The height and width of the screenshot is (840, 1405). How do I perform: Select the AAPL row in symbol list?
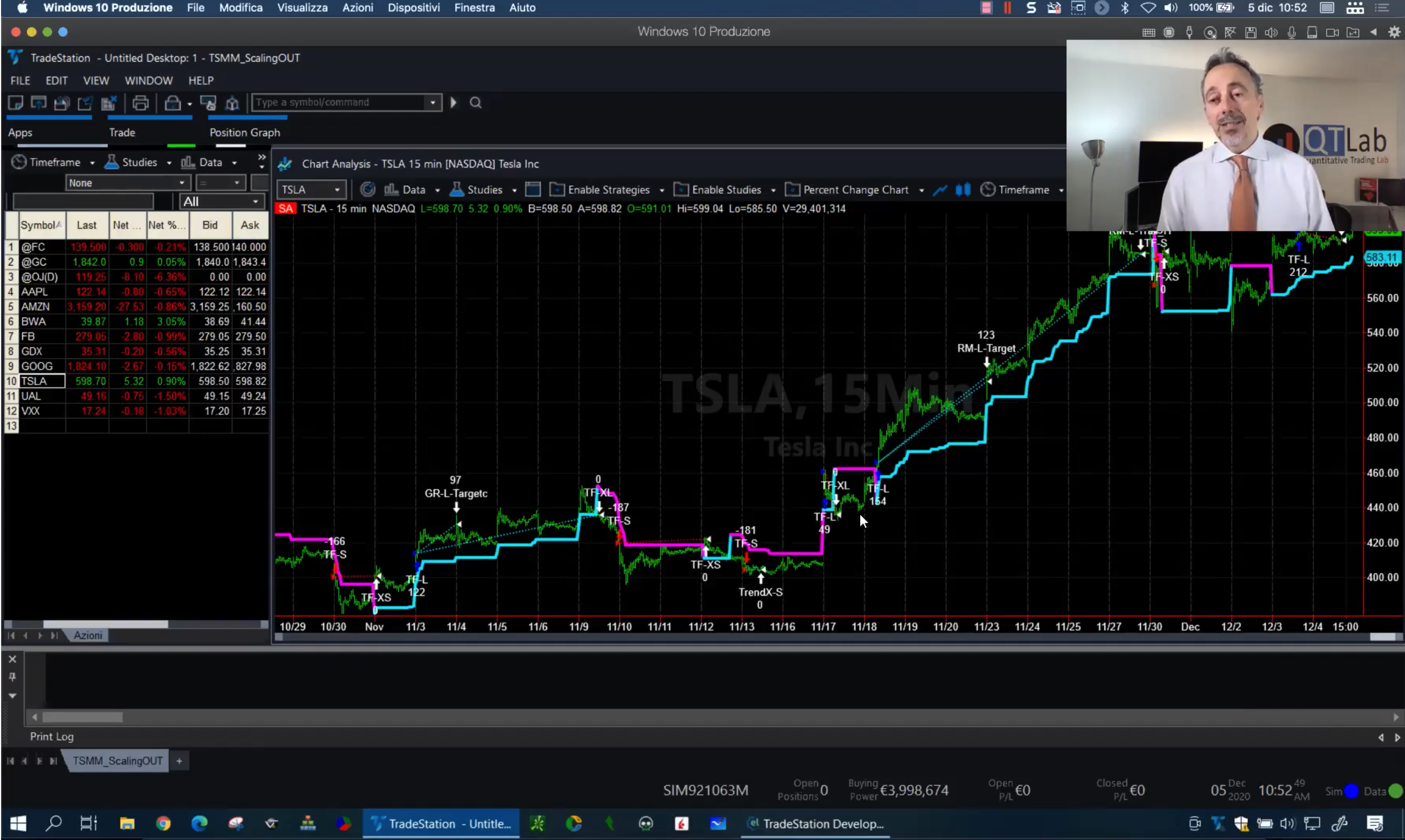136,292
